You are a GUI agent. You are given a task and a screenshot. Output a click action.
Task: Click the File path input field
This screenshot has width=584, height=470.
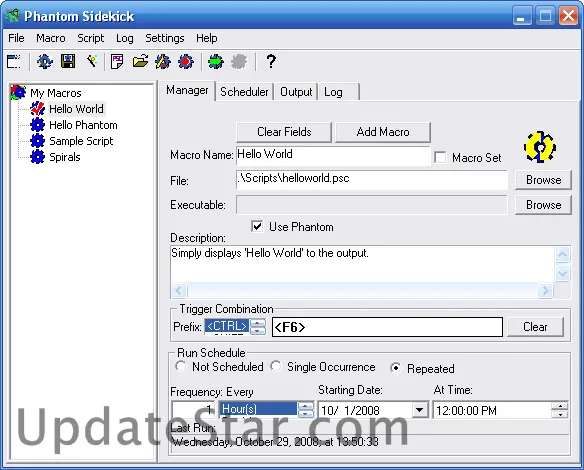coord(372,180)
